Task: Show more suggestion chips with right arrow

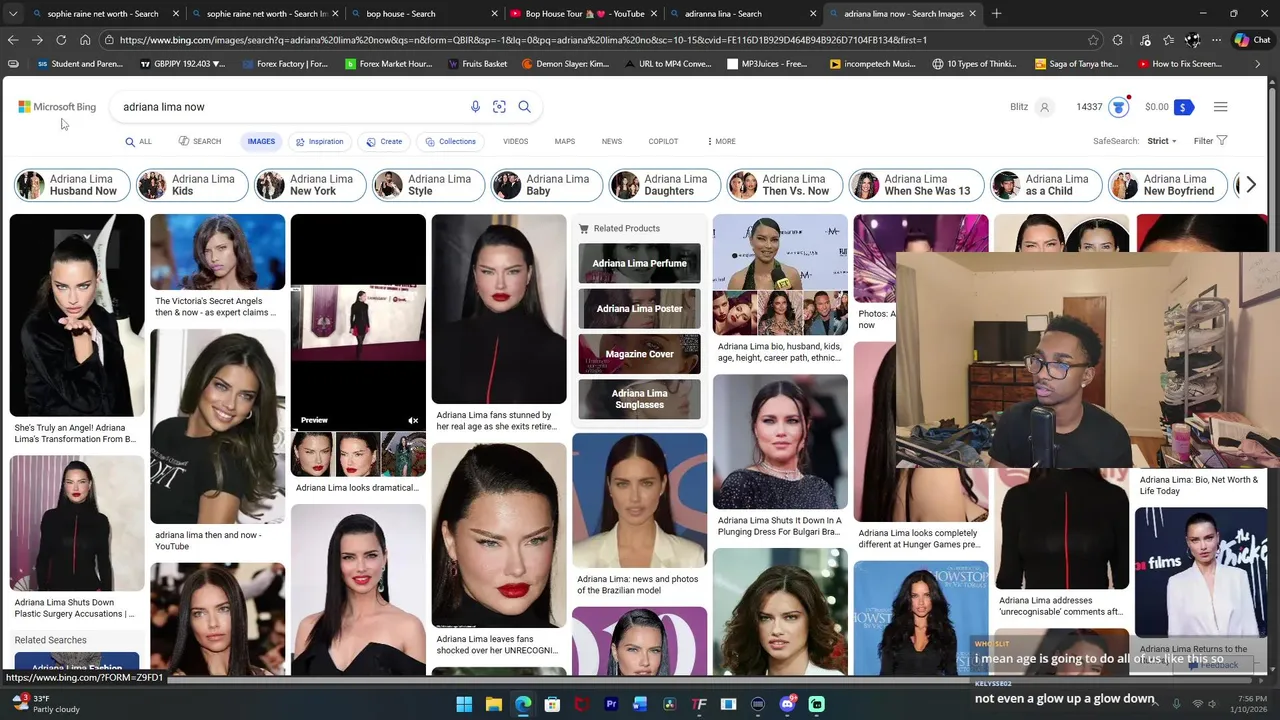Action: pos(1250,185)
